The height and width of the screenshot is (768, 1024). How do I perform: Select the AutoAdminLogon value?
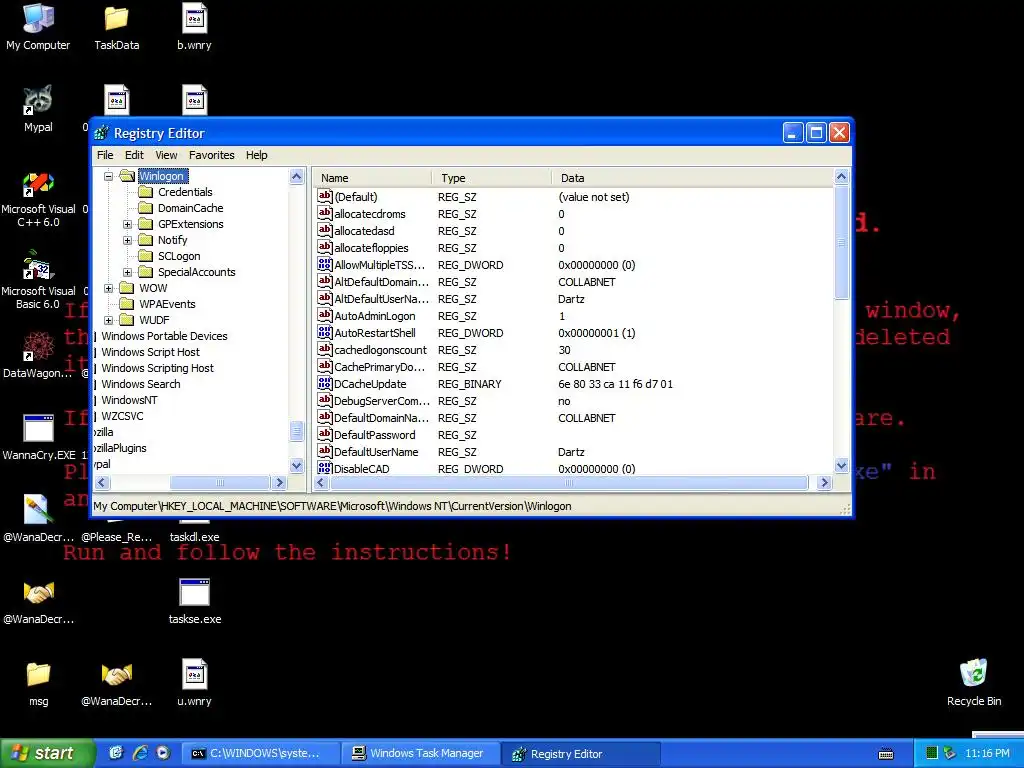point(375,316)
